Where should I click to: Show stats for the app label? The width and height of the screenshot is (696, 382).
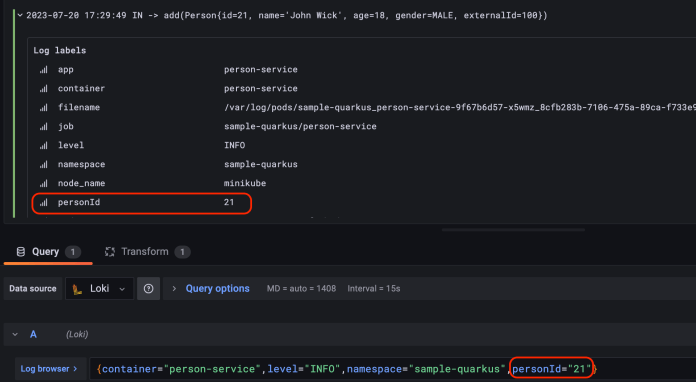[x=43, y=70]
